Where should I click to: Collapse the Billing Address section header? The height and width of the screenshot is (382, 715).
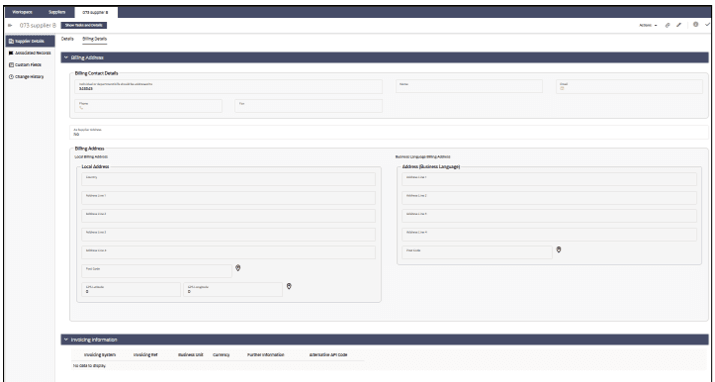pyautogui.click(x=384, y=57)
